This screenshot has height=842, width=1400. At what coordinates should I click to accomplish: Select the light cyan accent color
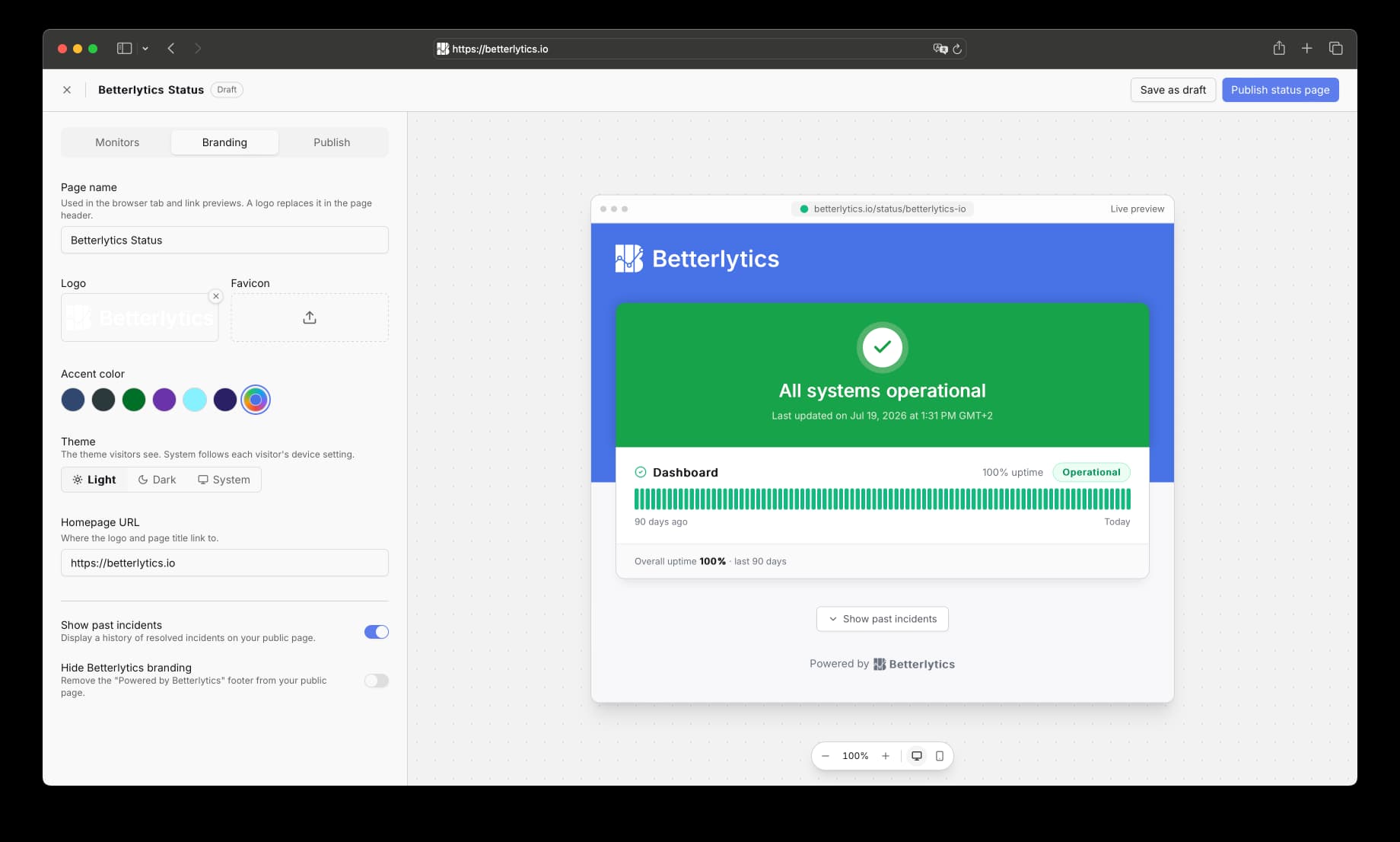click(x=195, y=400)
